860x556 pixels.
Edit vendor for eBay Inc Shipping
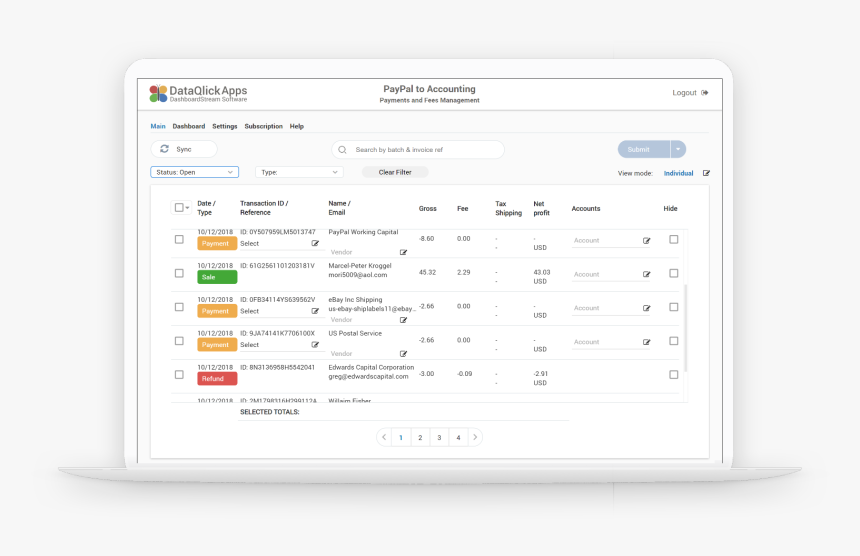click(x=403, y=320)
